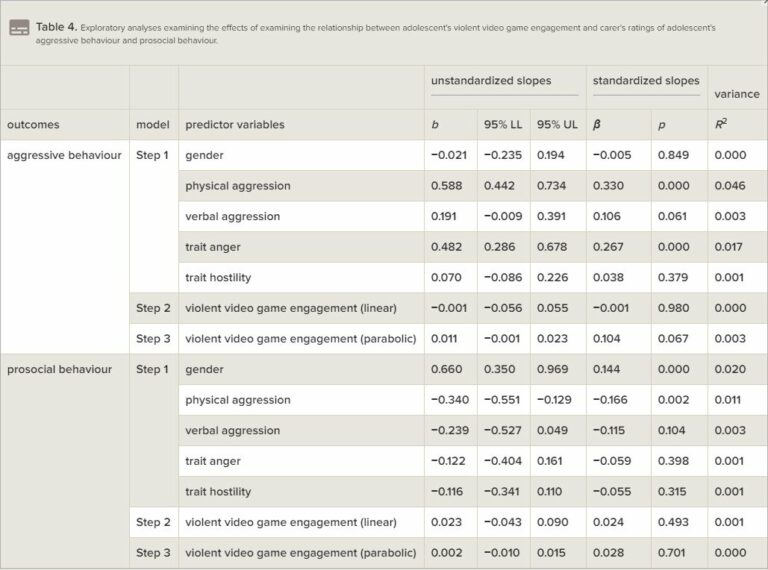Select the b value 0.660 cell
The height and width of the screenshot is (570, 768).
(446, 370)
